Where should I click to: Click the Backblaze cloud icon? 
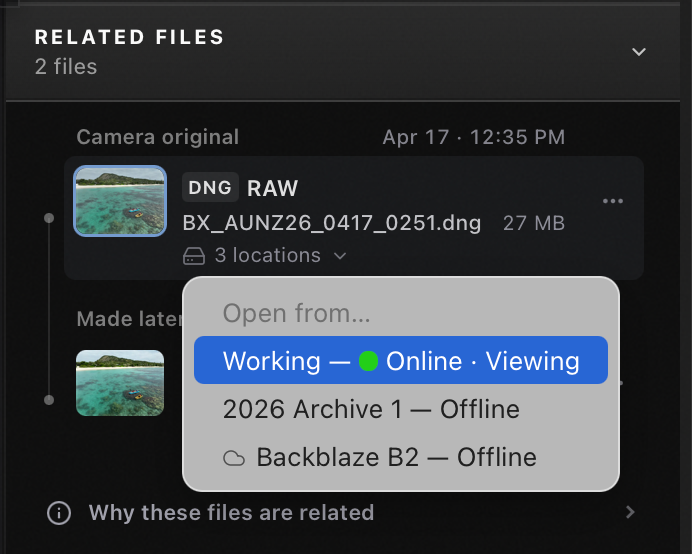pos(234,458)
